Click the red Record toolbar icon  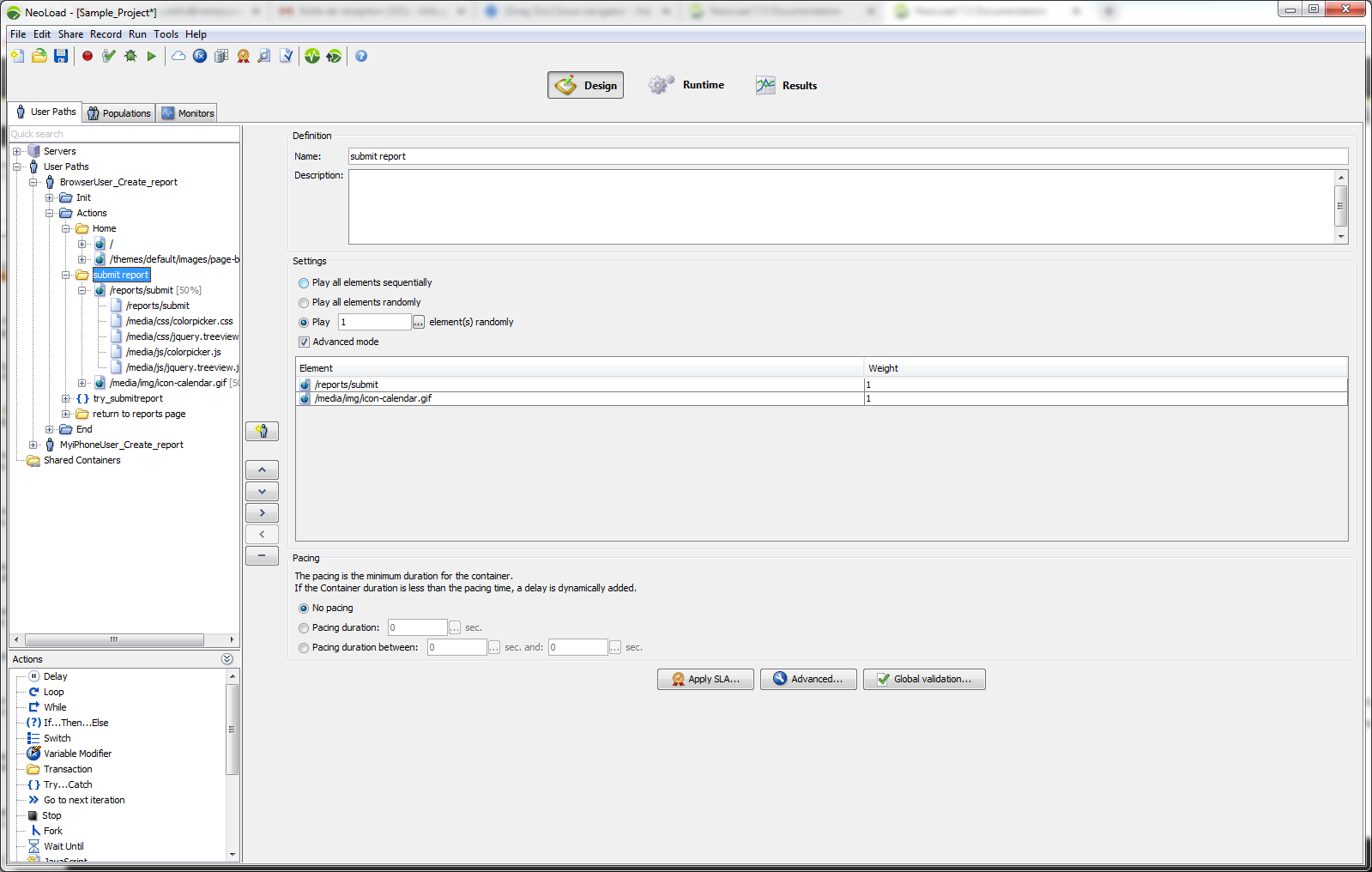[88, 56]
